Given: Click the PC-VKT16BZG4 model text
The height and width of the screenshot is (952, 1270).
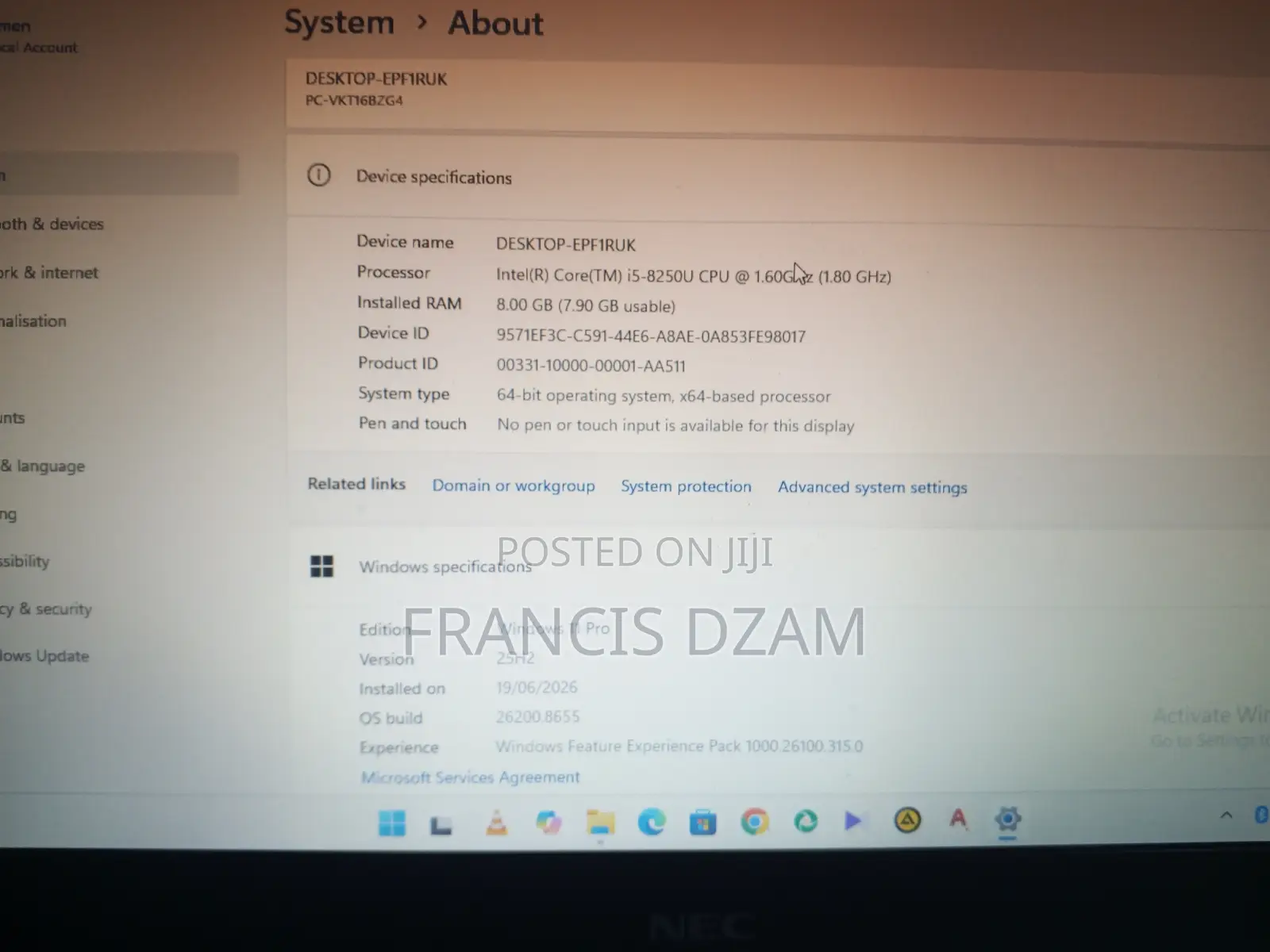Looking at the screenshot, I should pos(354,101).
